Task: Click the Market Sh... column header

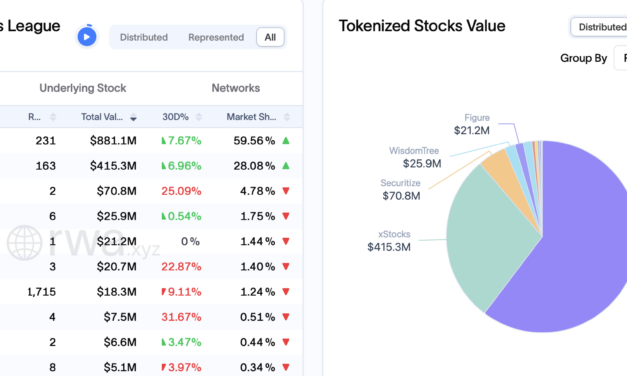Action: point(251,117)
